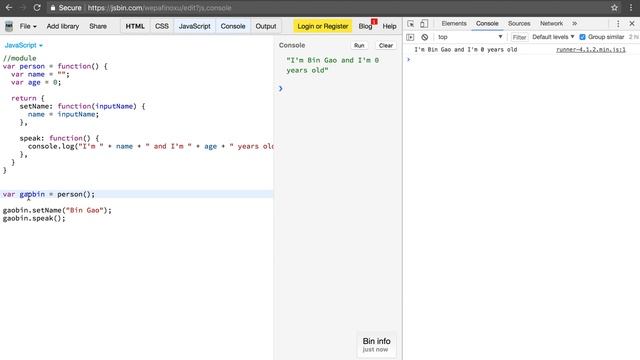Open File dropdown menu

pos(28,26)
